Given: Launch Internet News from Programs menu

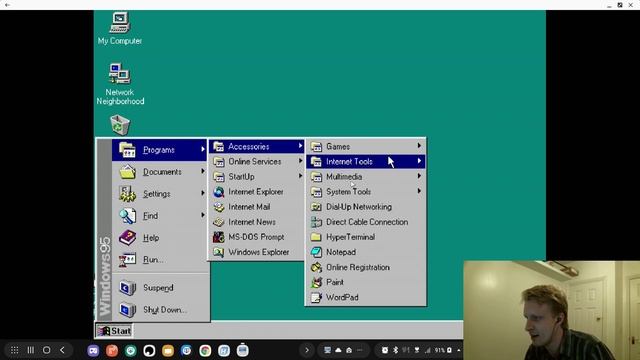Looking at the screenshot, I should 256,222.
